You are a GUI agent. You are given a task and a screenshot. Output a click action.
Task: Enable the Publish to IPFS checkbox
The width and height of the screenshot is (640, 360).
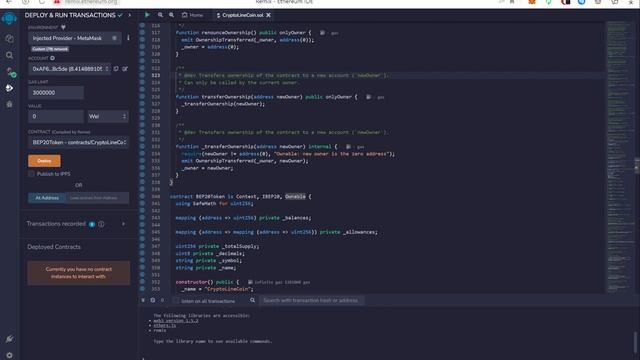pyautogui.click(x=31, y=174)
